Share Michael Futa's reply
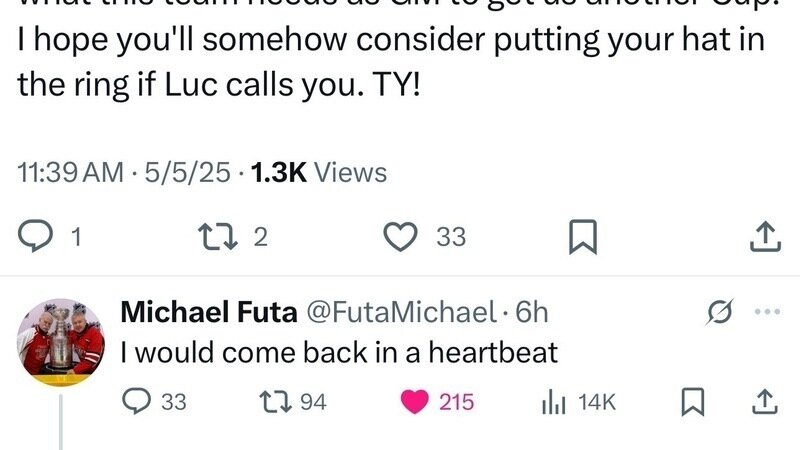This screenshot has height=450, width=800. point(765,402)
